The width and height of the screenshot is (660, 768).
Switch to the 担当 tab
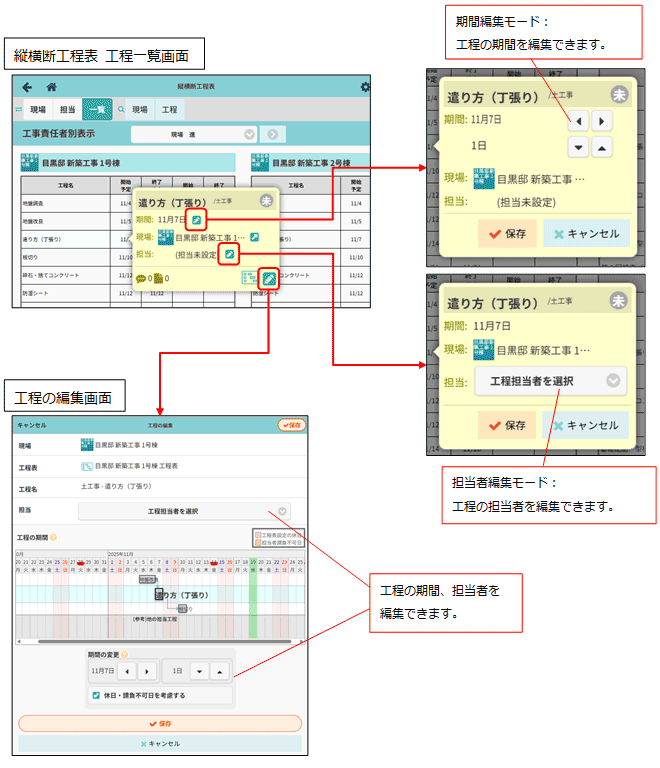(x=67, y=110)
